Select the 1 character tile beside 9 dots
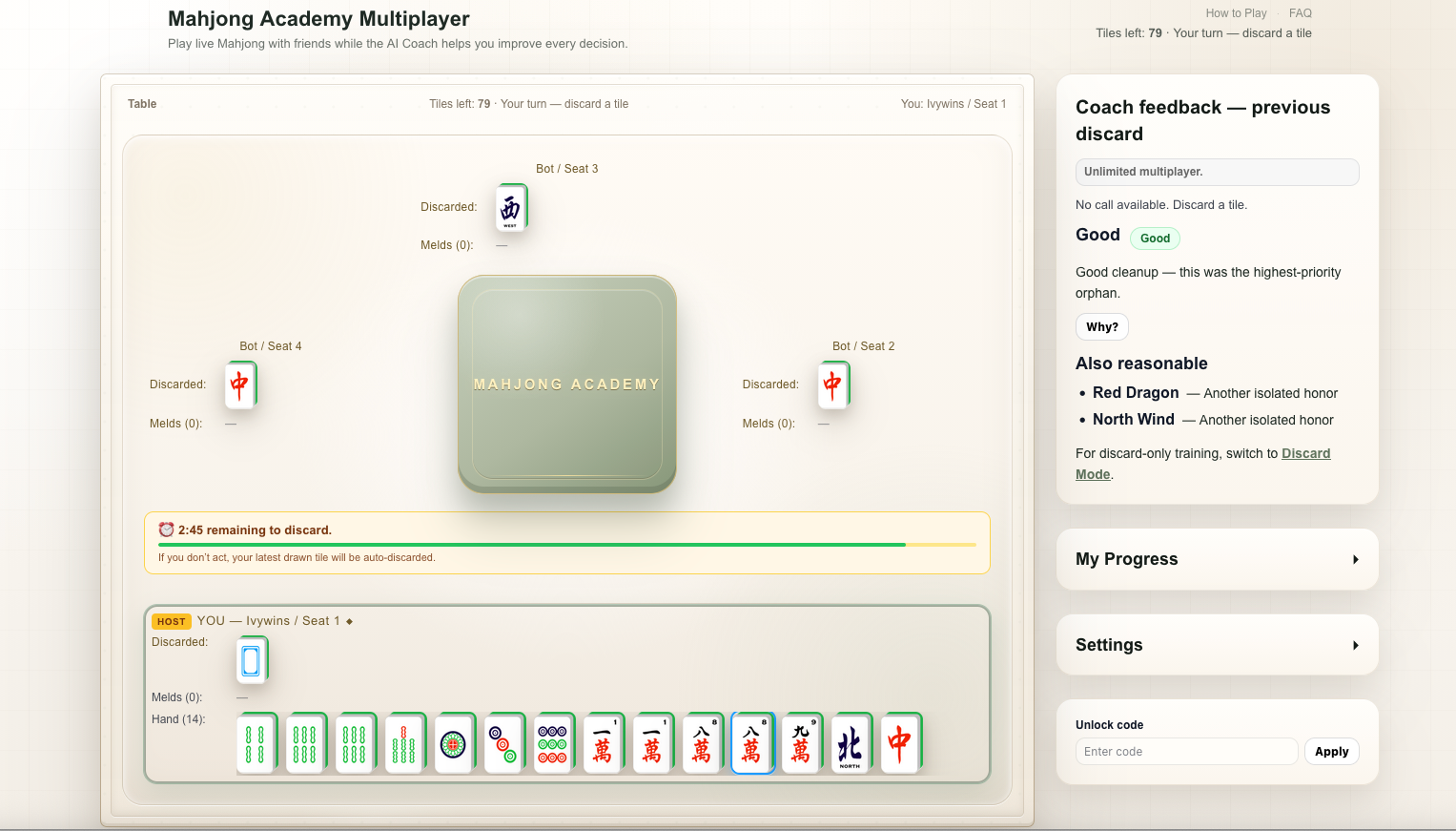This screenshot has width=1456, height=831. [x=603, y=743]
